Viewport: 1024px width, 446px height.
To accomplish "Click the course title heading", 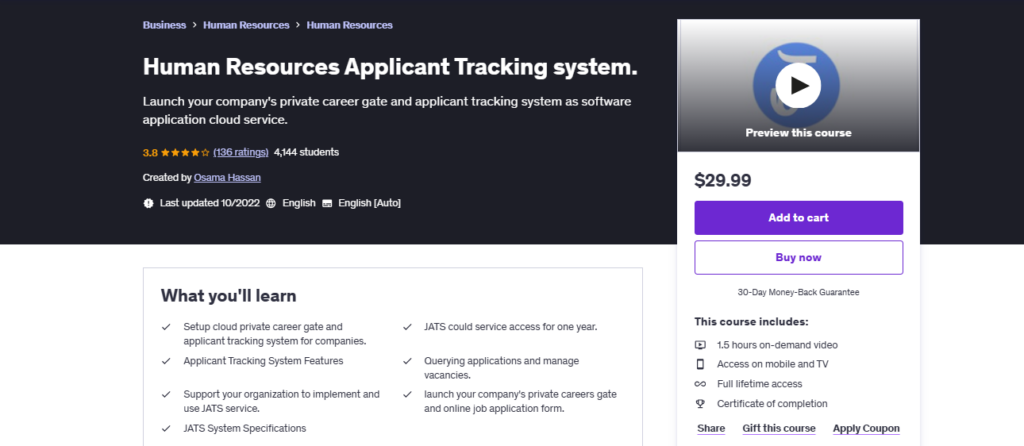I will coord(390,67).
